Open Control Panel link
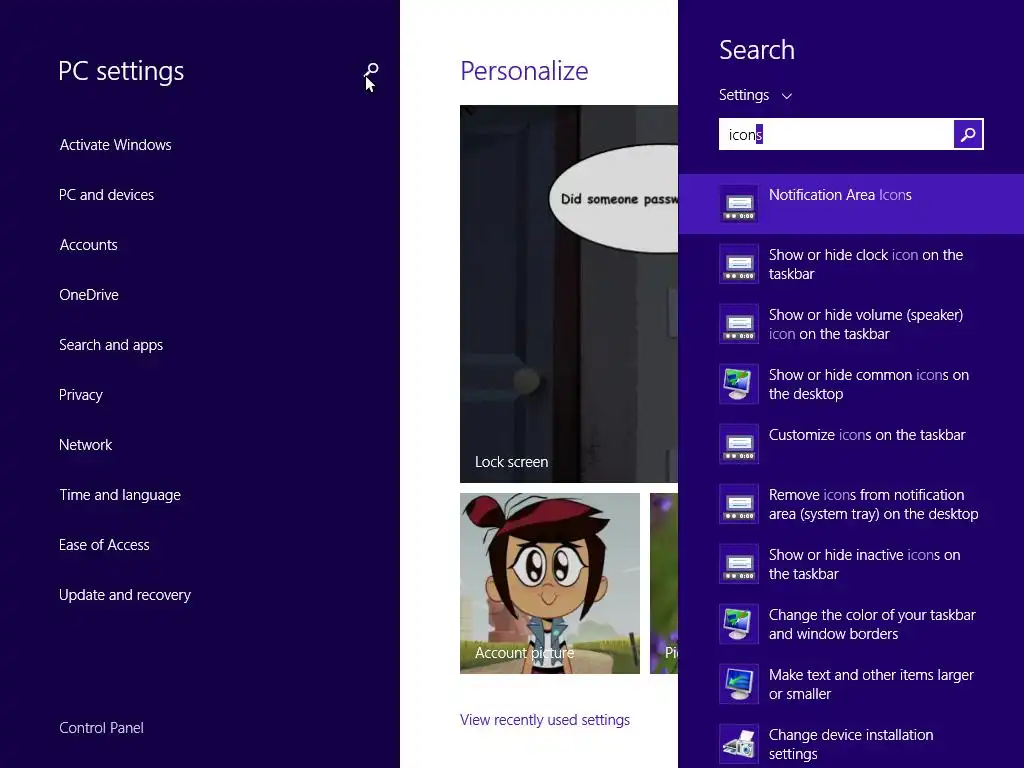Screen dimensions: 1024x768 tap(101, 728)
